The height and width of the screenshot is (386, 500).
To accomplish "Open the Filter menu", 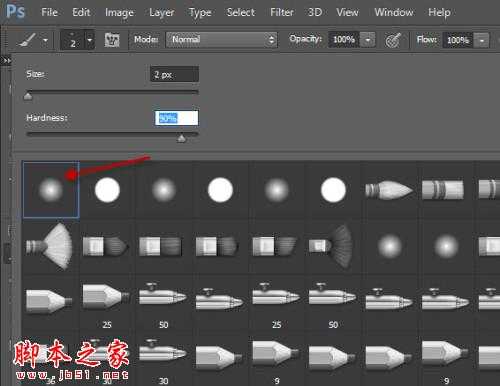I will (282, 12).
